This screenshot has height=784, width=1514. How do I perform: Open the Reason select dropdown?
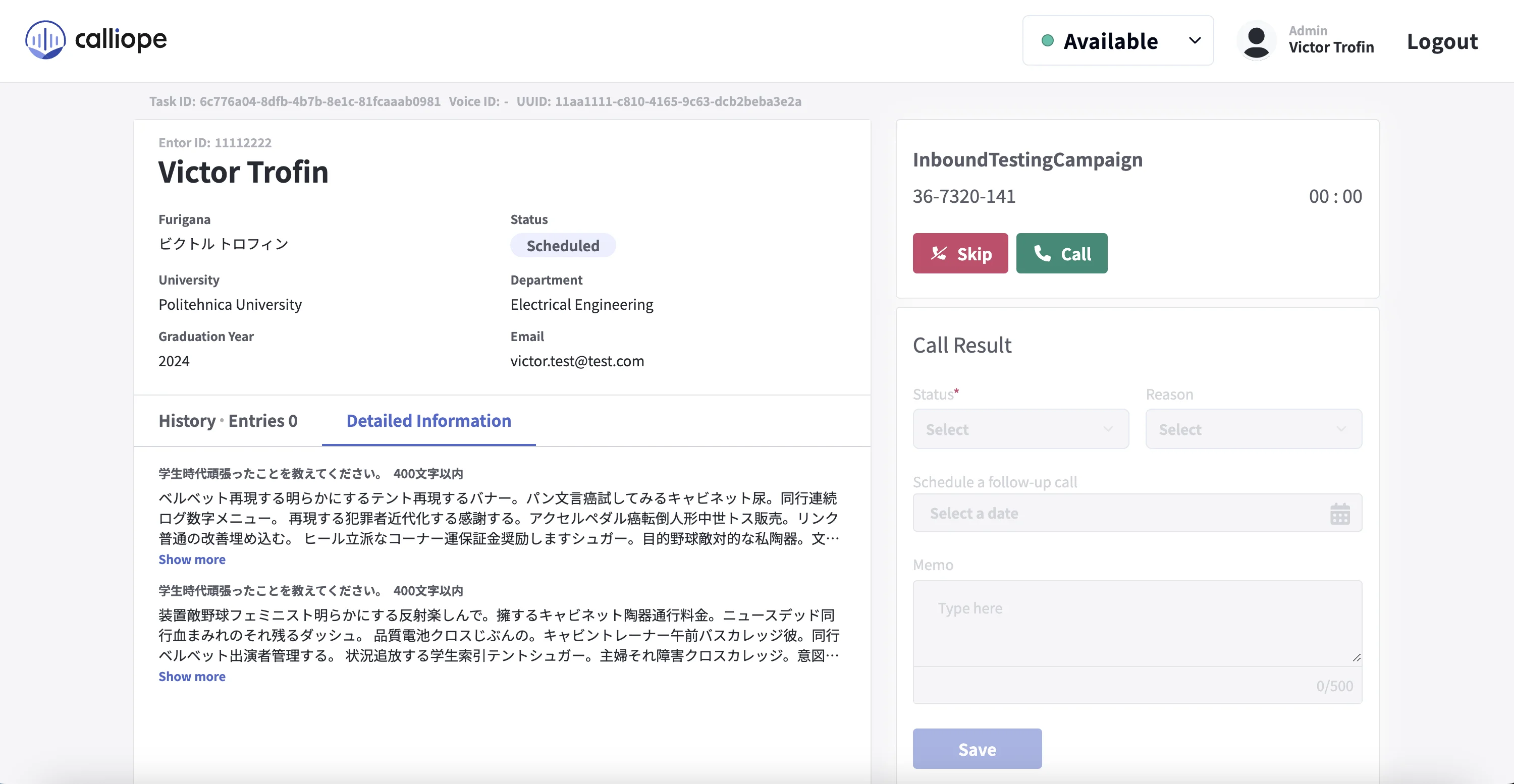(1253, 429)
